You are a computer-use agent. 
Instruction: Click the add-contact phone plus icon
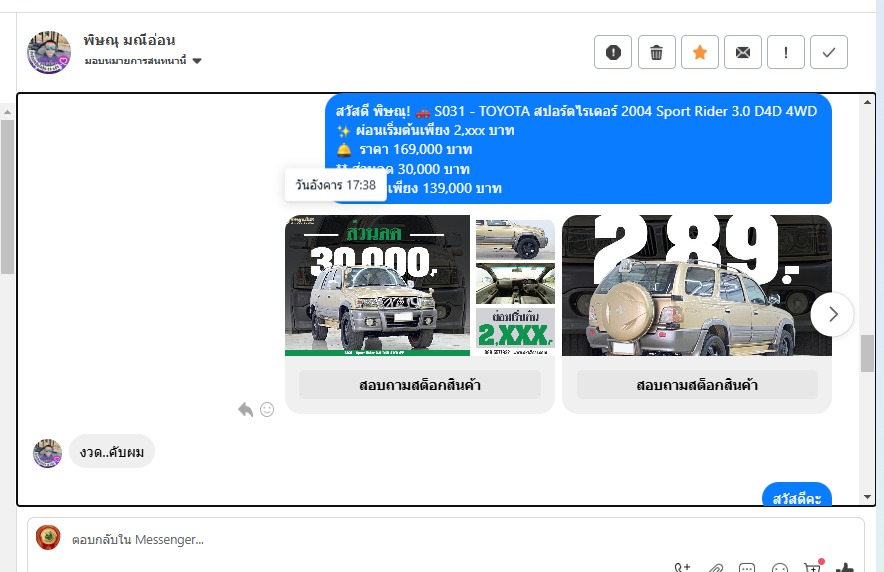click(682, 568)
